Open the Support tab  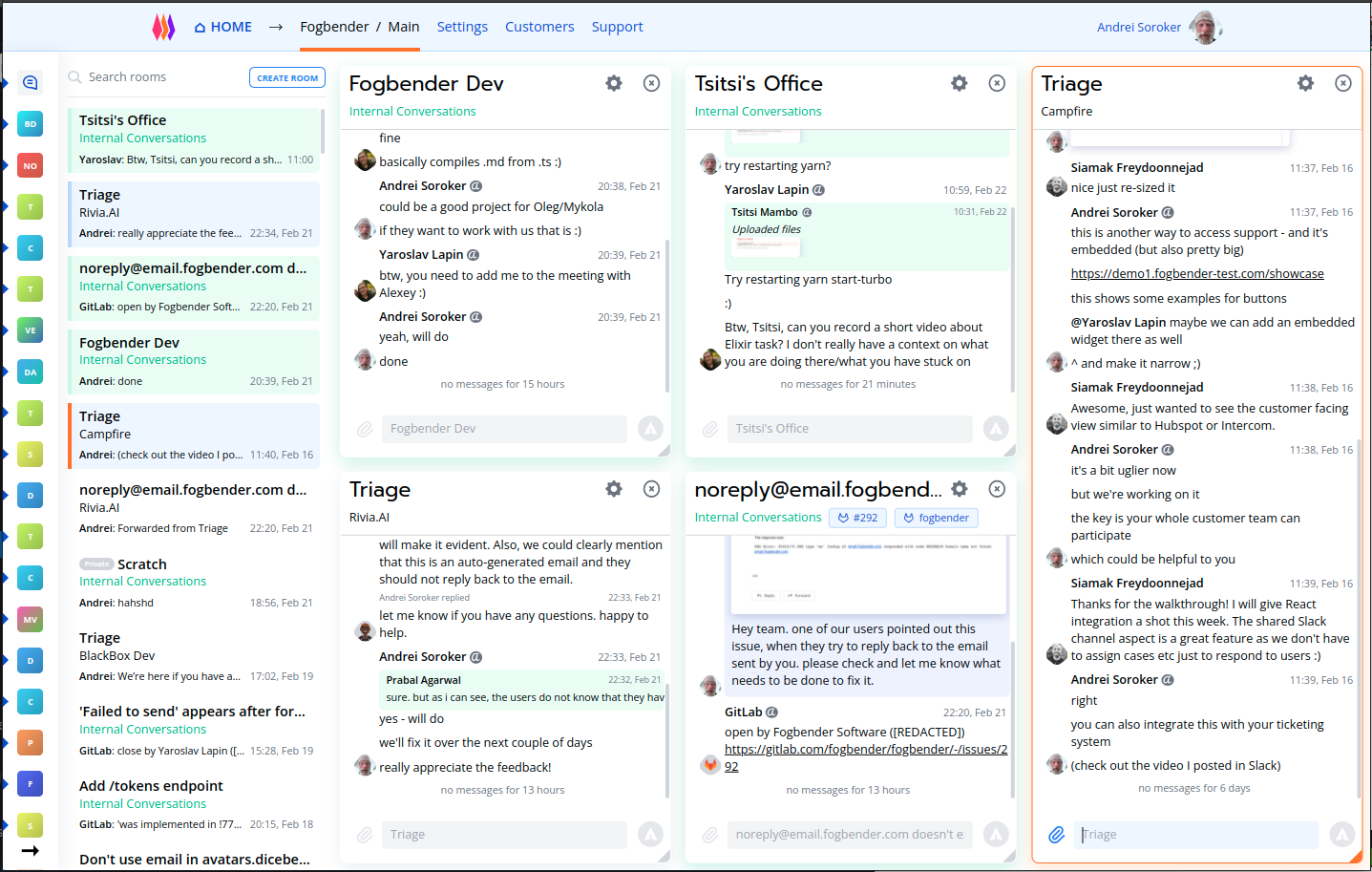pos(617,27)
